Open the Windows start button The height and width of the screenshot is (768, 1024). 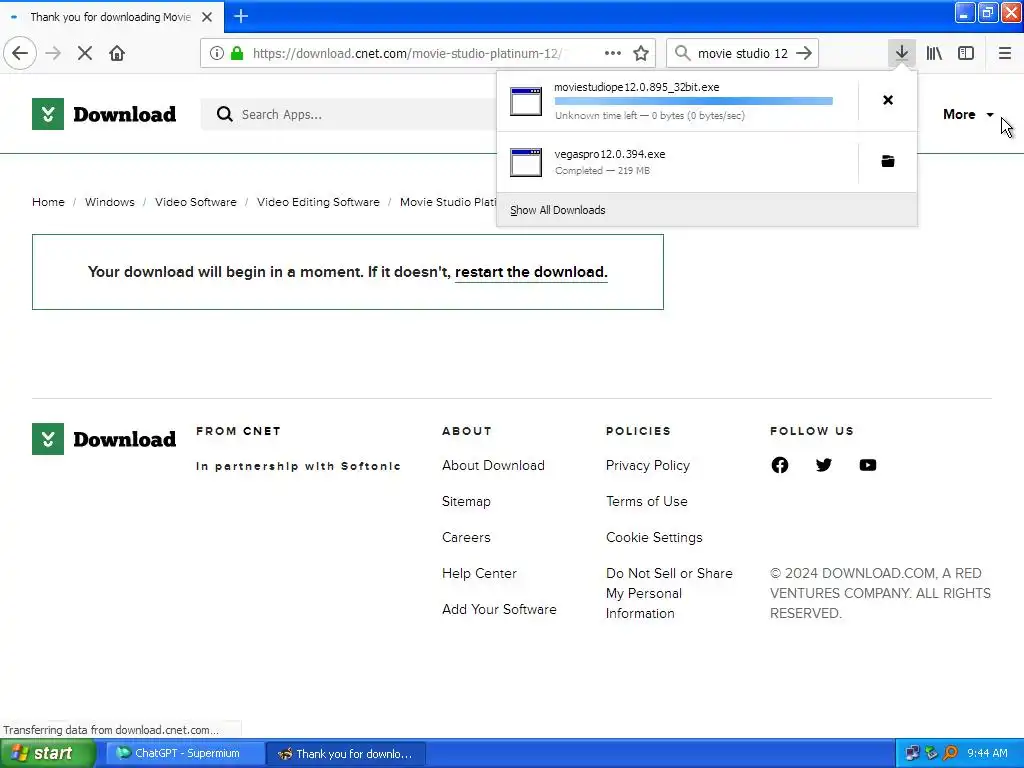[47, 753]
